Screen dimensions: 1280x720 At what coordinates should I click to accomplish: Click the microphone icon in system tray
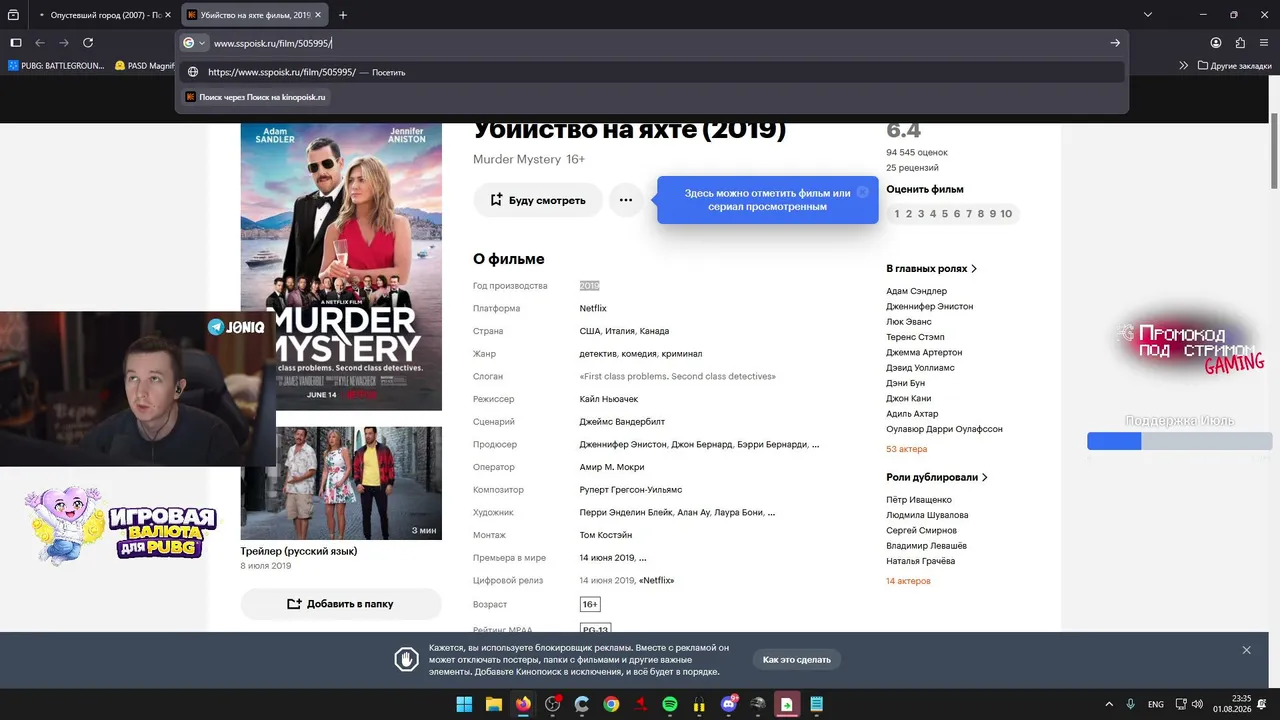point(1131,705)
